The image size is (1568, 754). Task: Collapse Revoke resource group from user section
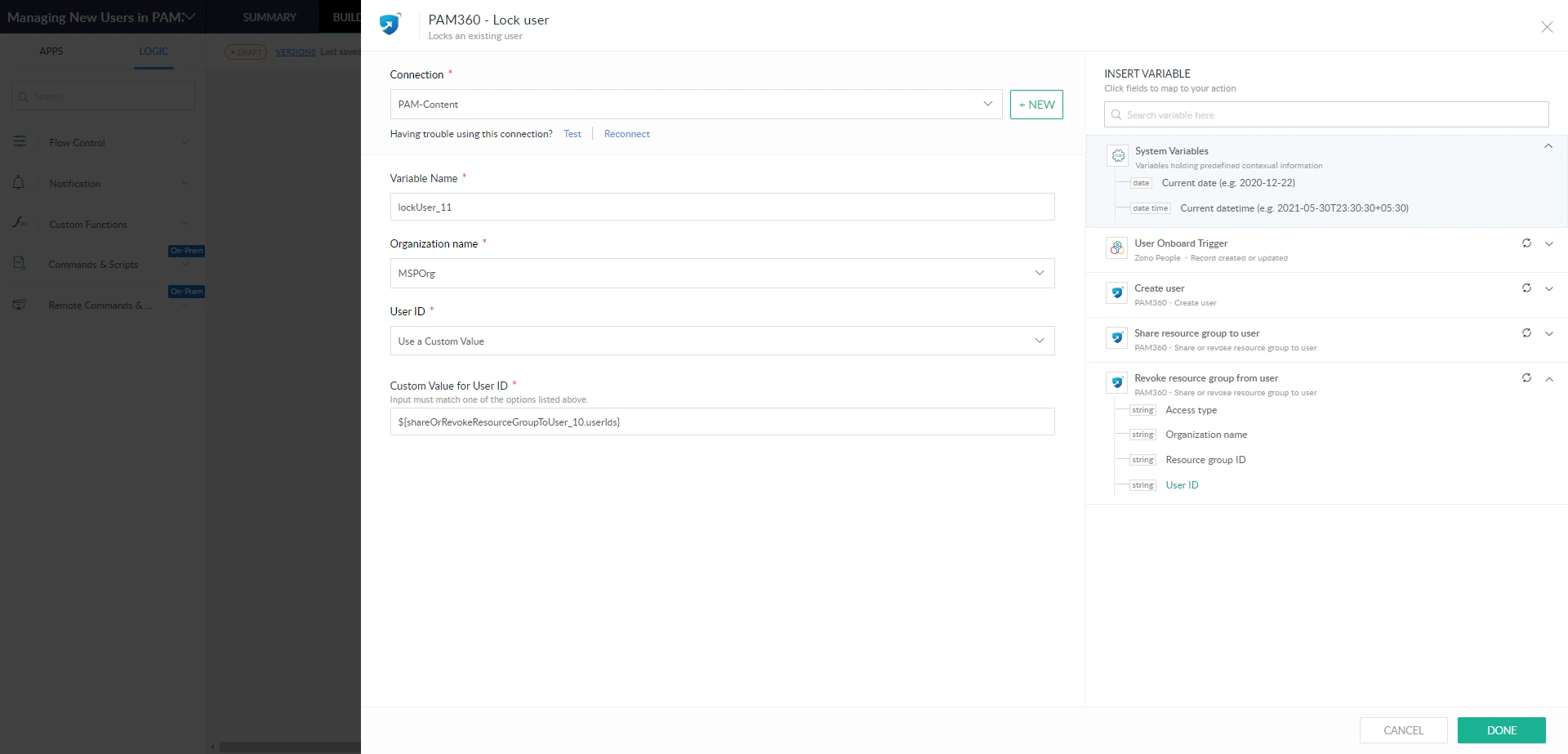tap(1548, 379)
